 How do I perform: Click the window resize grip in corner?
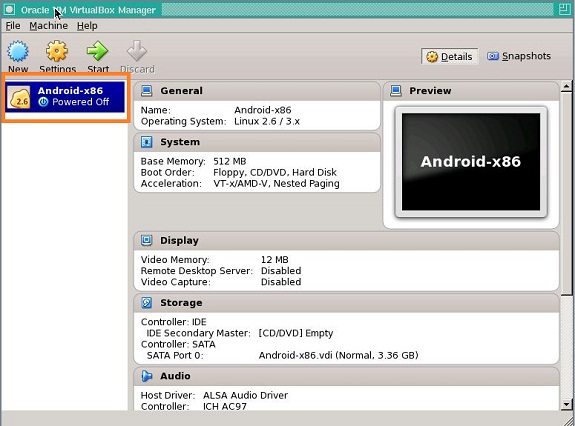(569, 421)
